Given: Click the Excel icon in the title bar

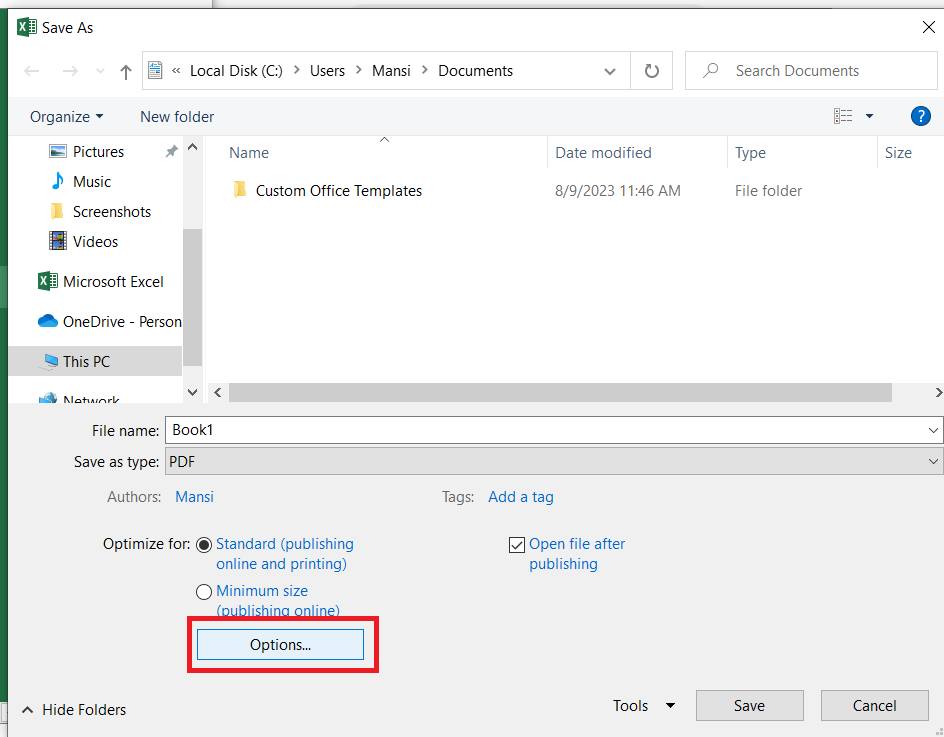Looking at the screenshot, I should 26,27.
